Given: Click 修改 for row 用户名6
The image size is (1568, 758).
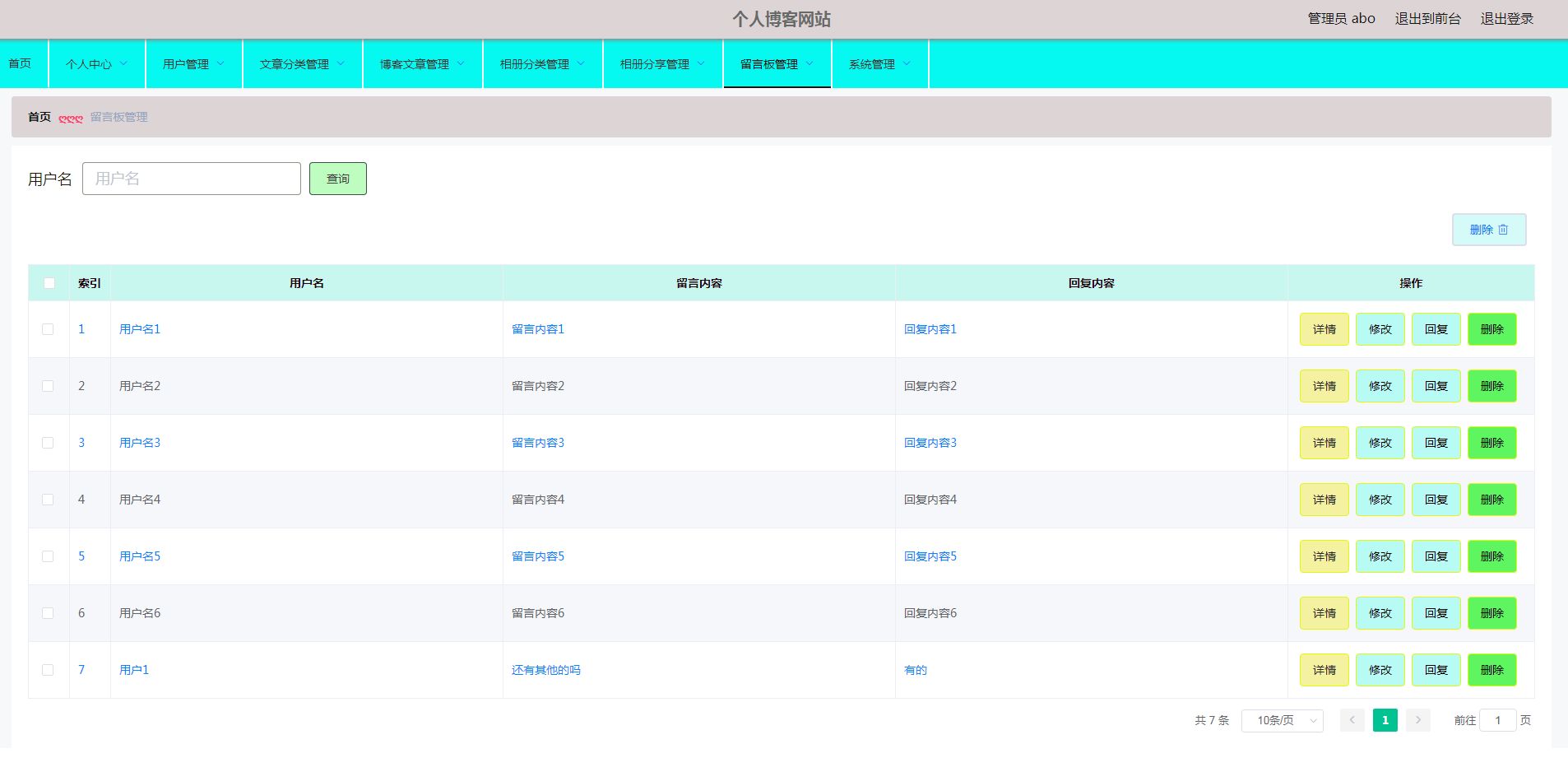Looking at the screenshot, I should 1380,613.
